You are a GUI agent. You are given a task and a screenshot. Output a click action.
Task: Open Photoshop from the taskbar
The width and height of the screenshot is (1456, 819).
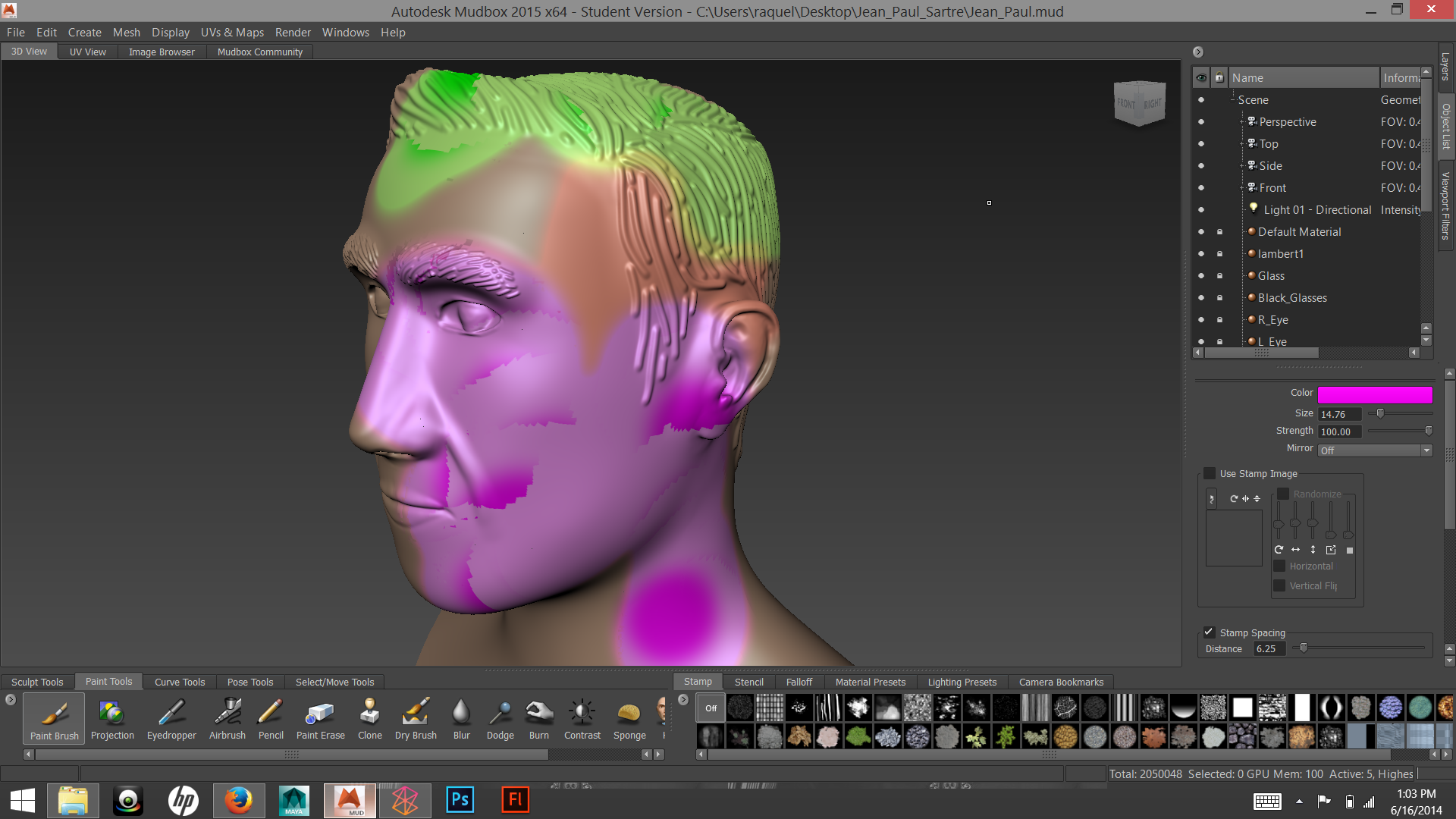[460, 800]
